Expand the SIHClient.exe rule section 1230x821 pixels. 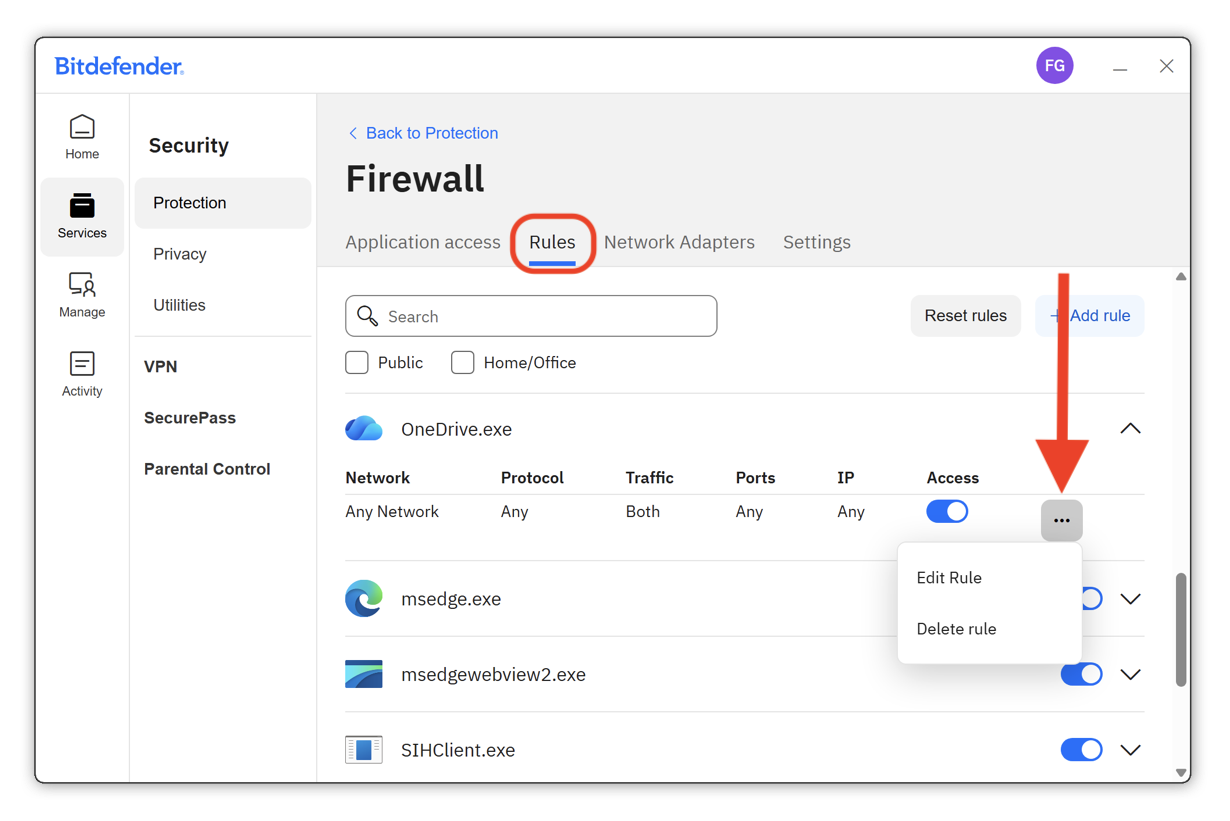(x=1130, y=750)
